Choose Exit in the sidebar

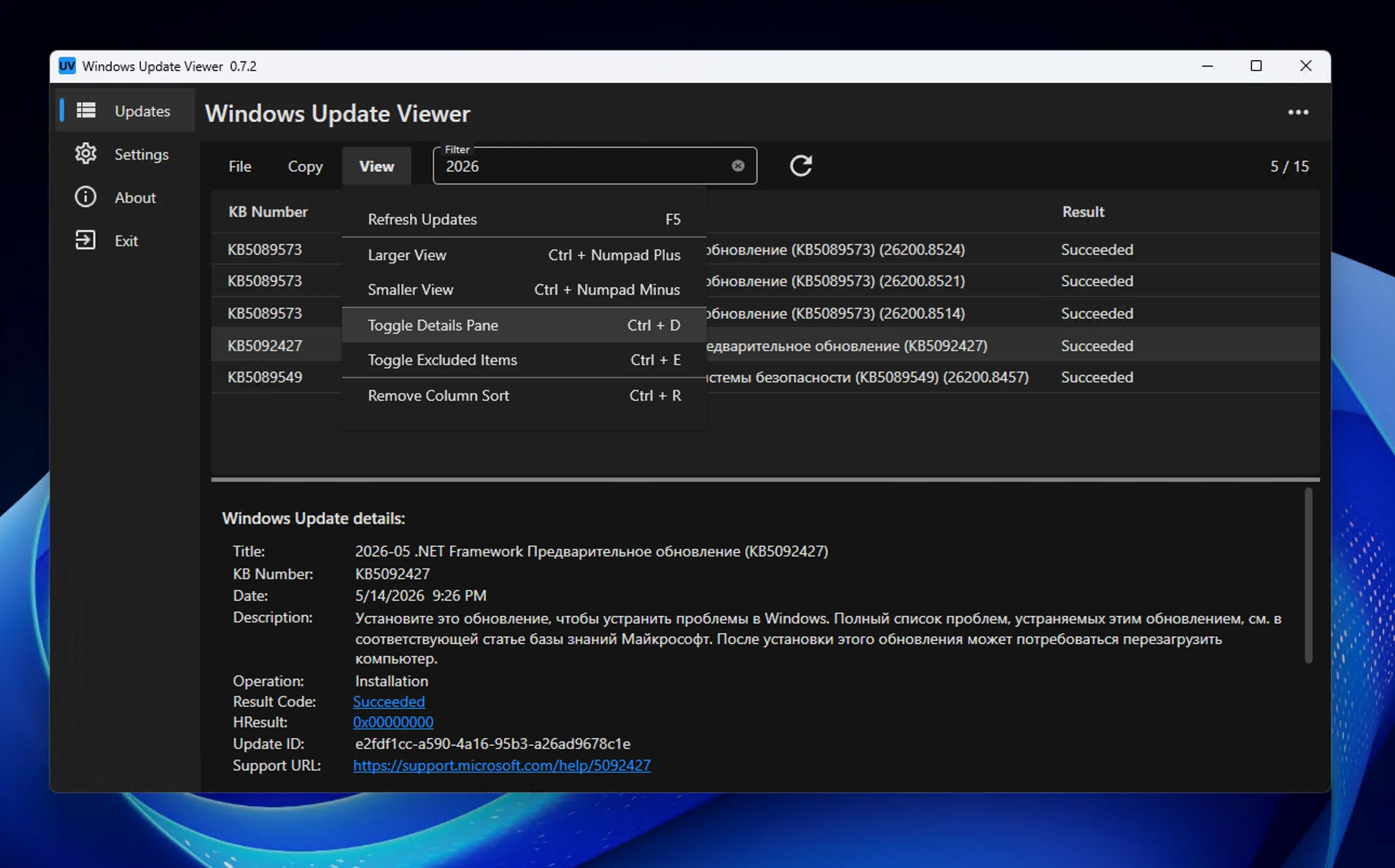pos(126,241)
